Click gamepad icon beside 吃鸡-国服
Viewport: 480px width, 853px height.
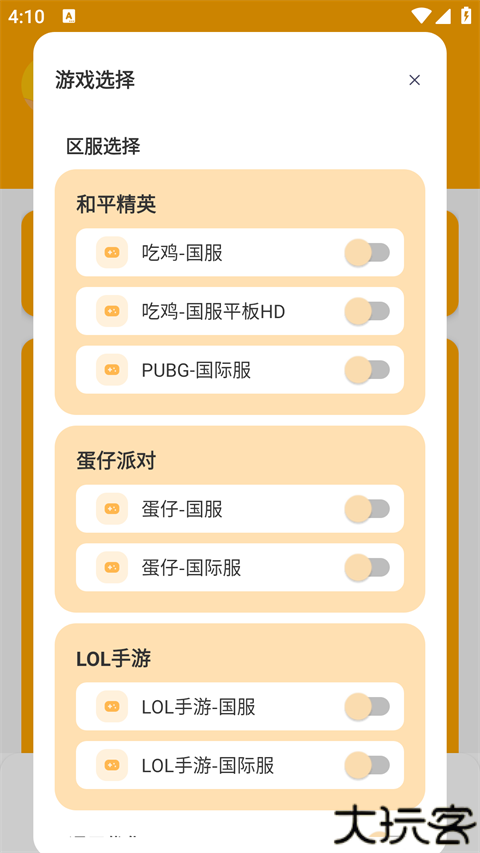point(112,252)
